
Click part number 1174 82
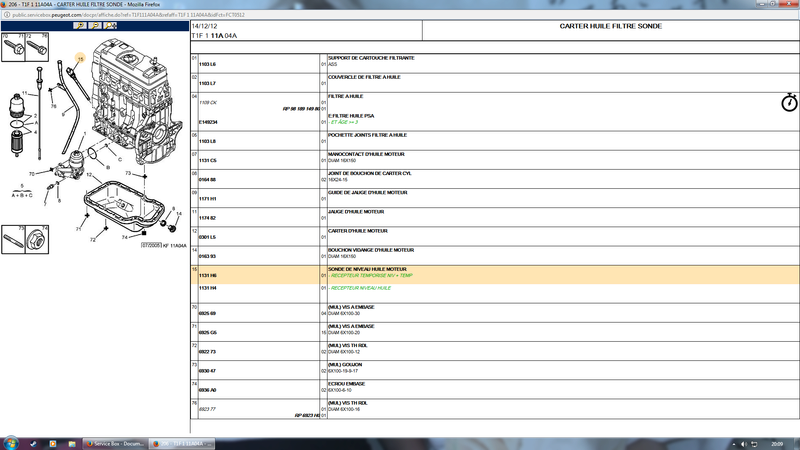tap(207, 218)
